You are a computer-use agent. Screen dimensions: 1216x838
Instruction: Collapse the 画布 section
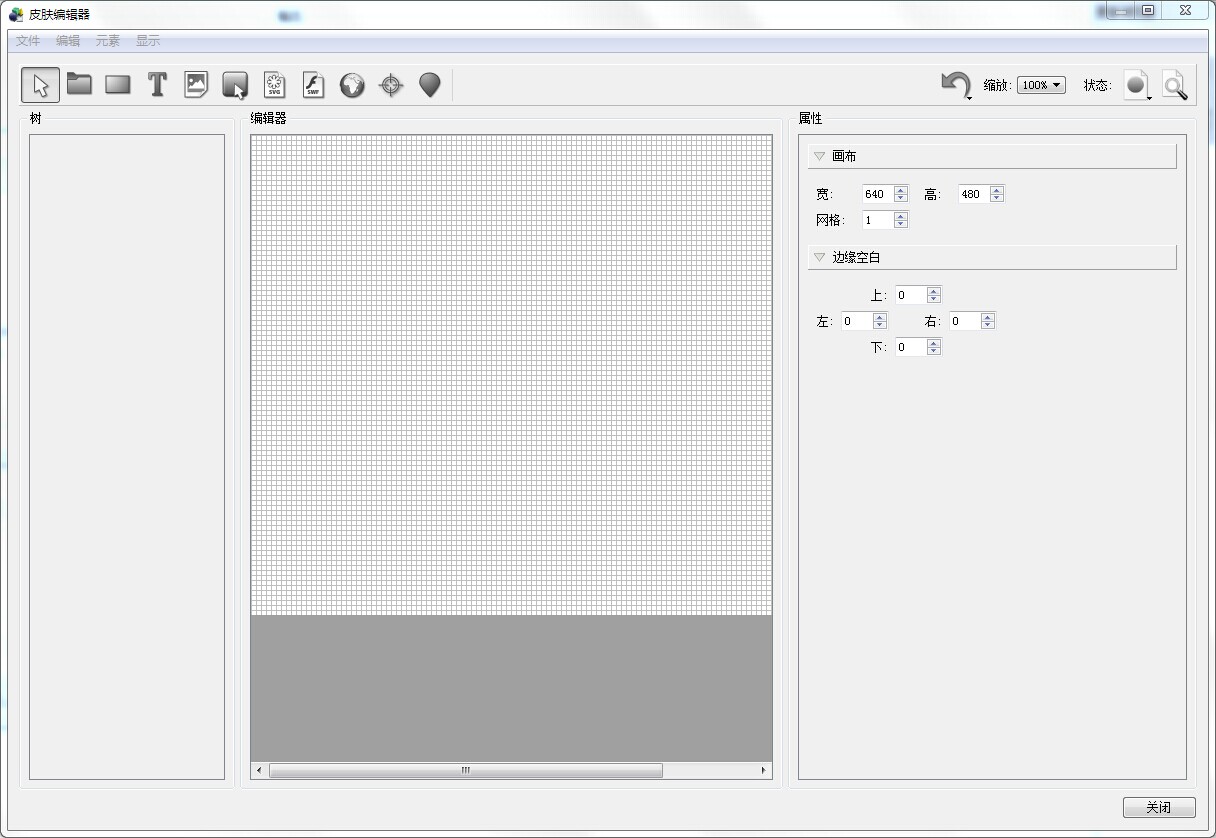(819, 156)
